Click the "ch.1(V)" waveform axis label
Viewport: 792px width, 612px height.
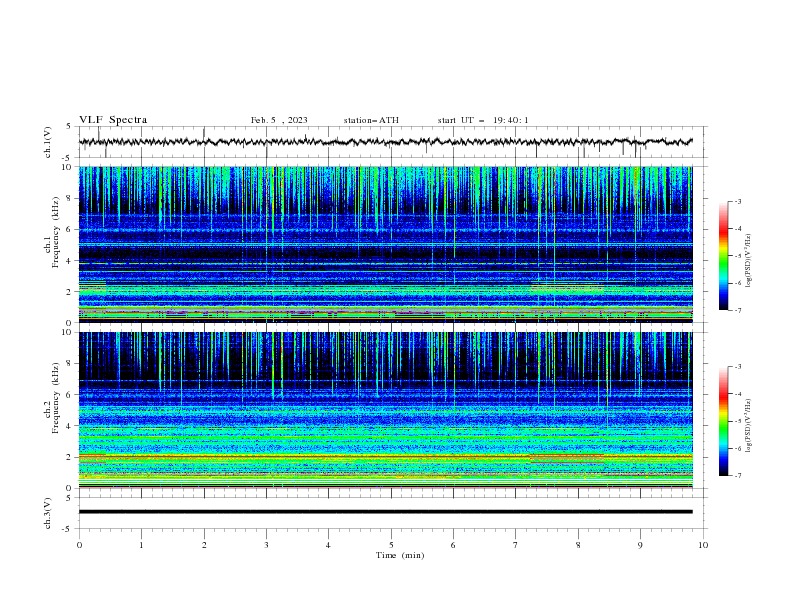[x=48, y=142]
